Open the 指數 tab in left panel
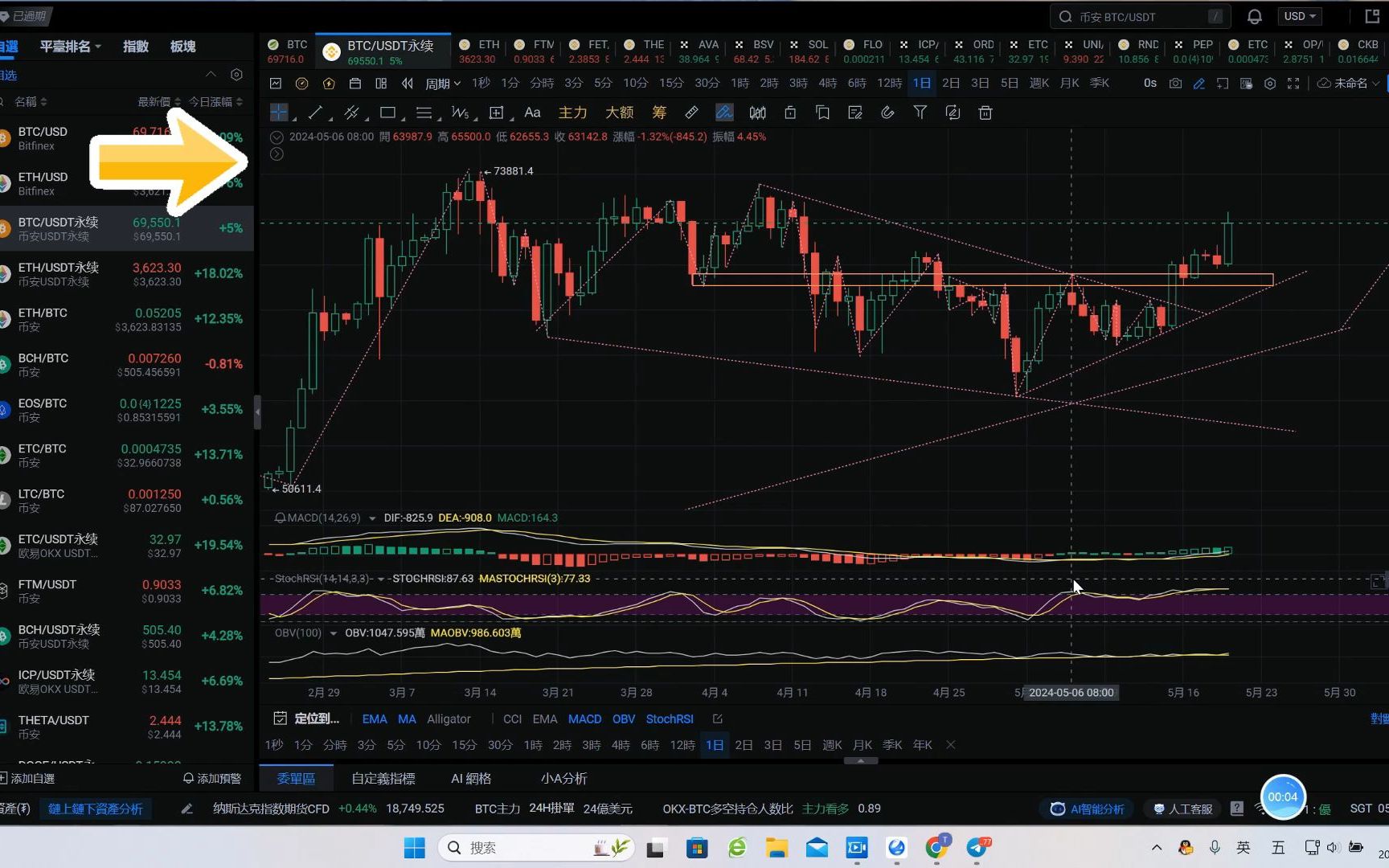The image size is (1389, 868). 136,47
